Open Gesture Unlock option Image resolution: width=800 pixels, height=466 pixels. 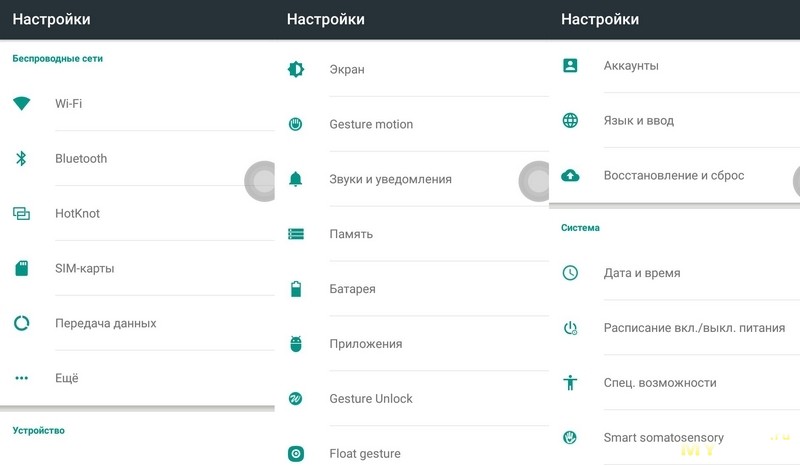371,399
